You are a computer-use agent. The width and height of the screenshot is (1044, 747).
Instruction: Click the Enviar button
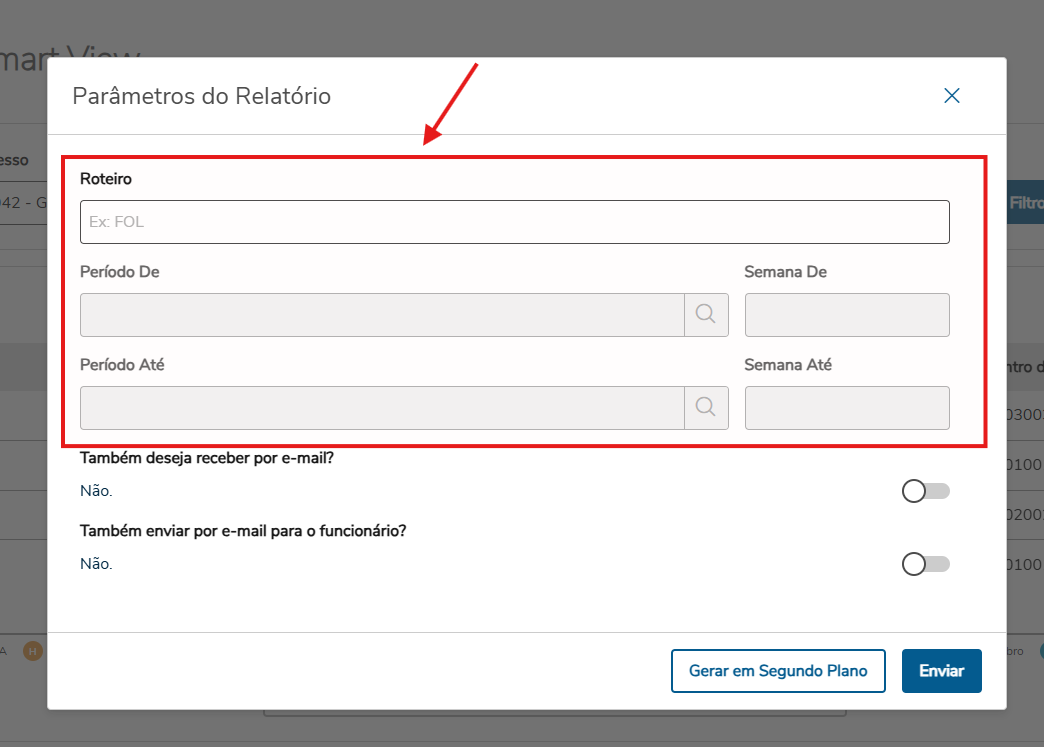tap(941, 671)
